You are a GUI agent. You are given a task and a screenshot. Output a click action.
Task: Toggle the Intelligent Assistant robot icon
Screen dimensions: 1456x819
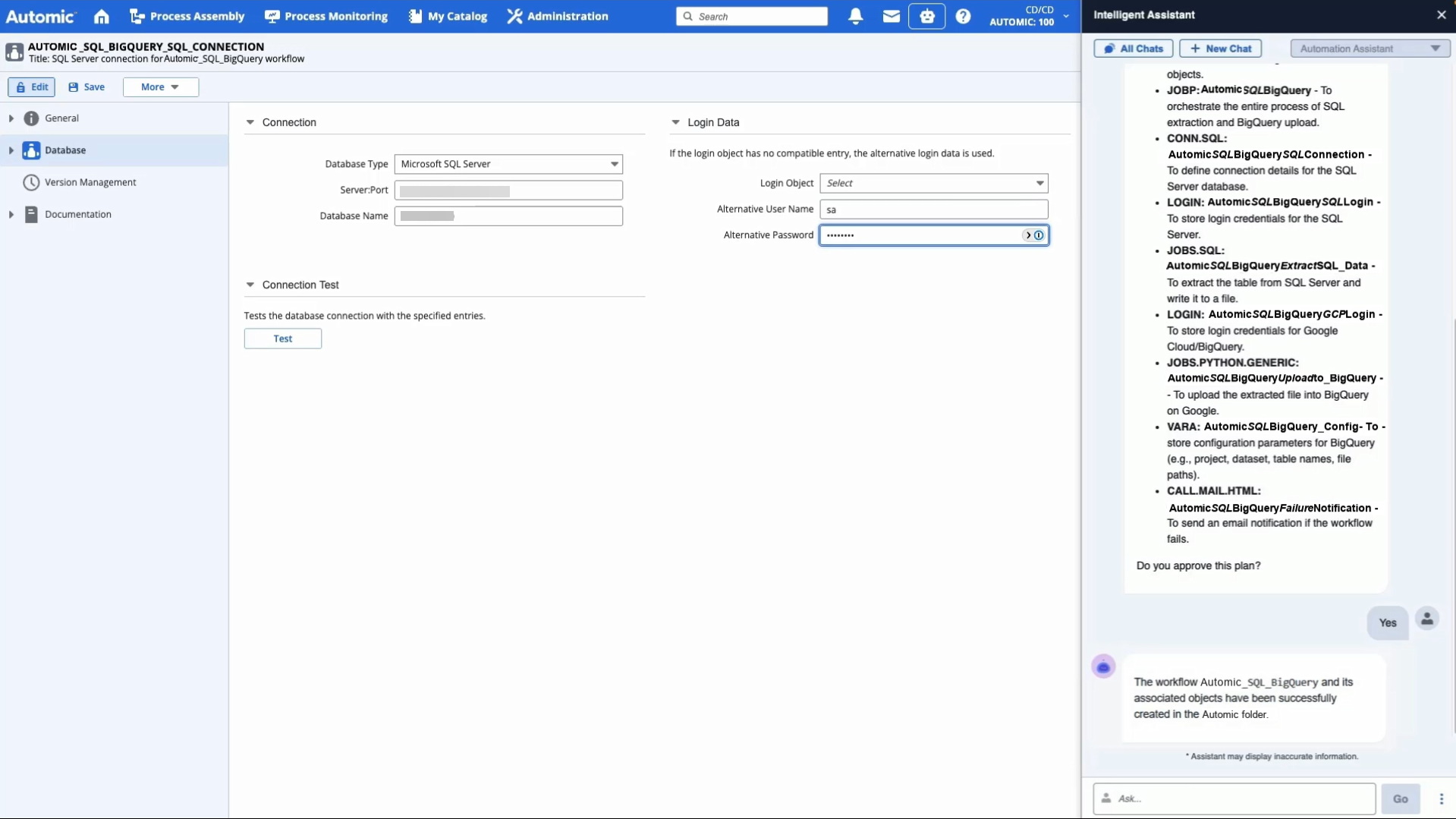tap(926, 16)
